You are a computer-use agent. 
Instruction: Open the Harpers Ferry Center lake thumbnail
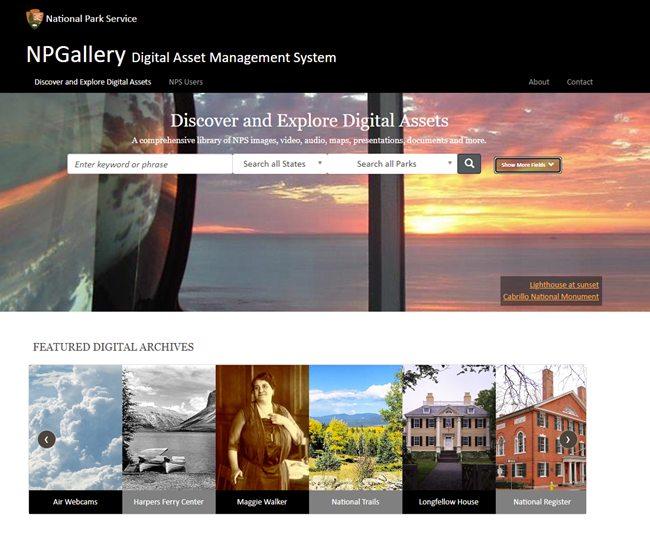169,428
